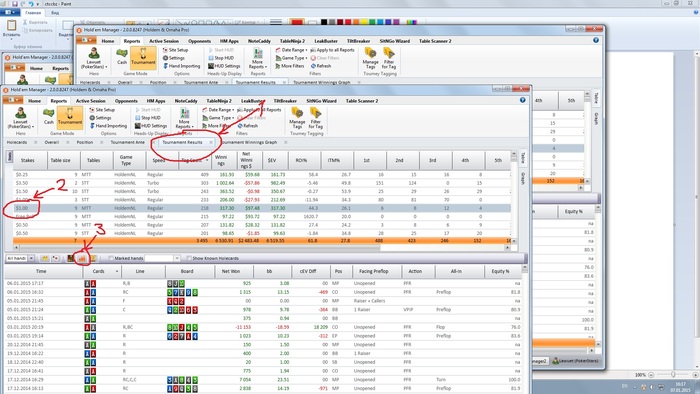This screenshot has width=700, height=394.
Task: Switch to Home ribbon tab in front window
Action: [34, 101]
